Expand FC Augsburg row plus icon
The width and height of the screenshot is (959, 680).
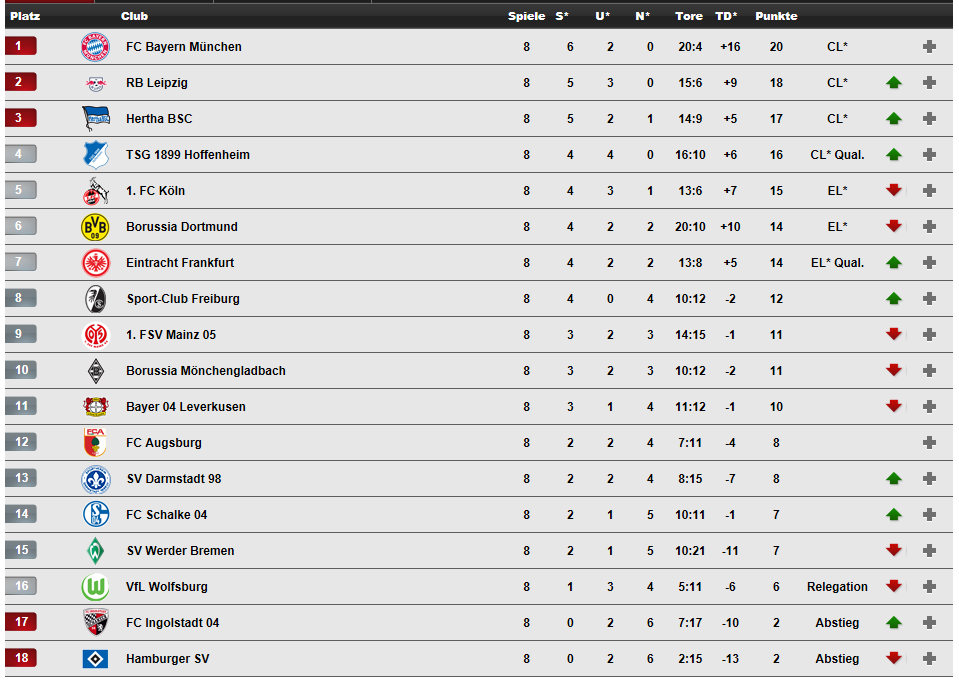tap(929, 443)
